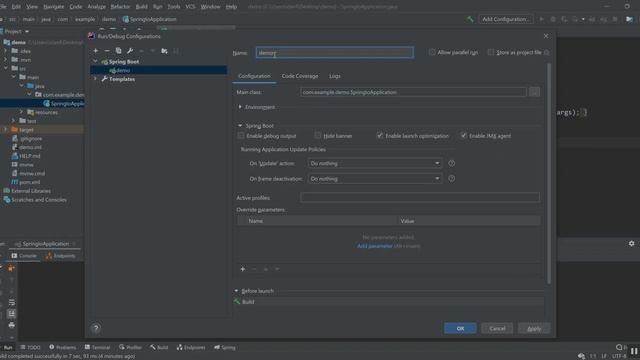Click pause icon at bottom right corner
Image resolution: width=640 pixels, height=360 pixels.
pyautogui.click(x=633, y=351)
